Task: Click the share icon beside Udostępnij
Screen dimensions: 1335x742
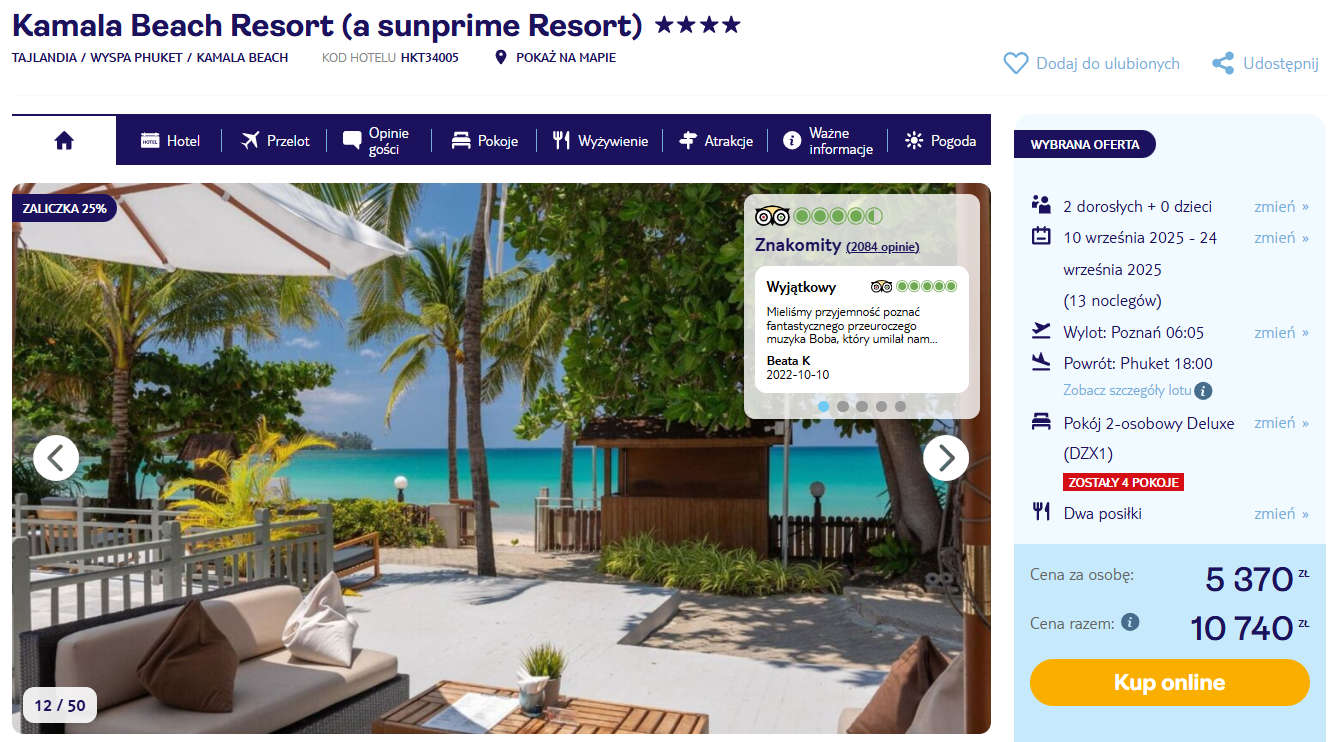Action: [1222, 63]
